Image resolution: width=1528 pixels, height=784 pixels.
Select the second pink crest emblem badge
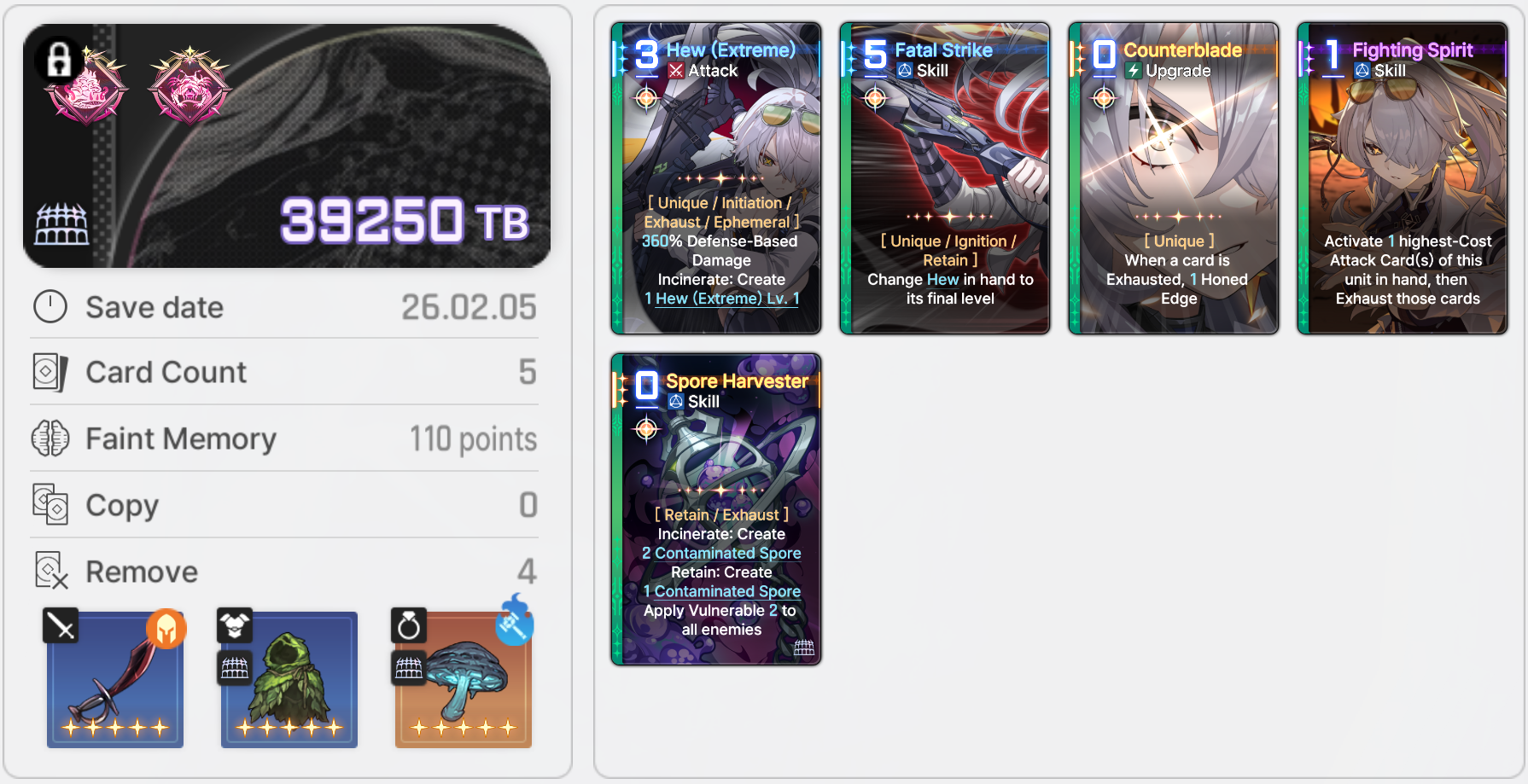click(x=190, y=85)
